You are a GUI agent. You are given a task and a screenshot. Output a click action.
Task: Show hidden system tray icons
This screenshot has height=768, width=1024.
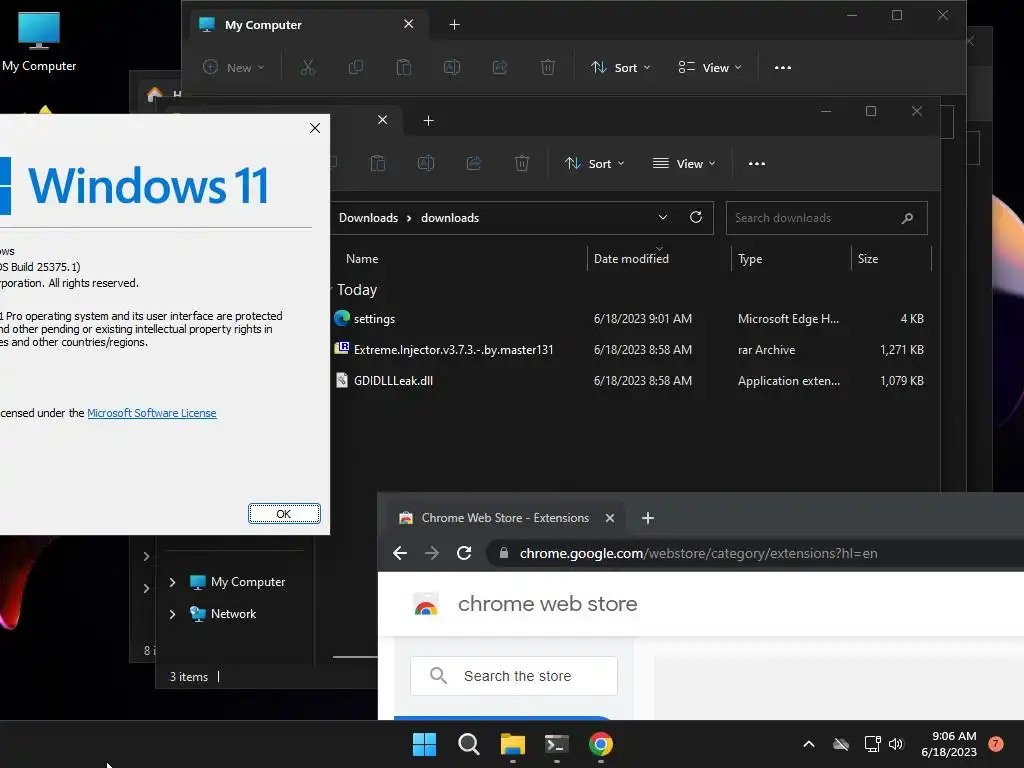tap(808, 744)
